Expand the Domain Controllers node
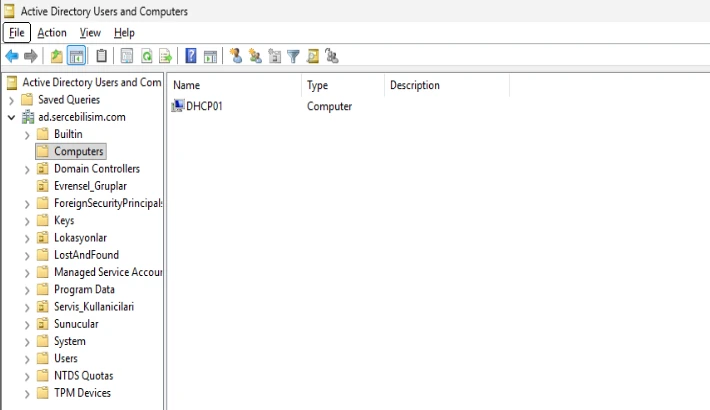Viewport: 710px width, 410px height. click(27, 169)
